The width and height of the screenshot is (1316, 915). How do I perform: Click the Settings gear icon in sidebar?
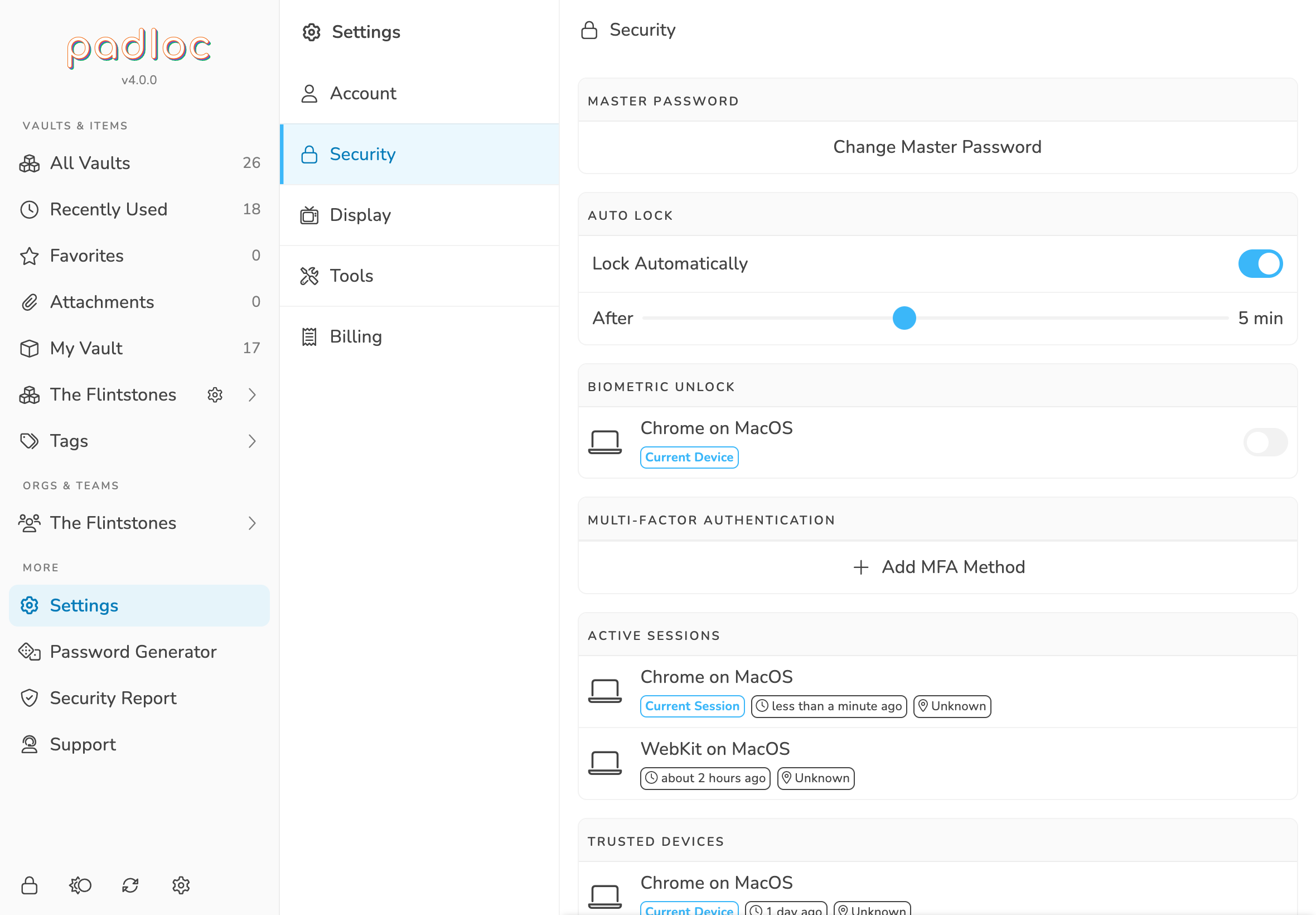29,605
